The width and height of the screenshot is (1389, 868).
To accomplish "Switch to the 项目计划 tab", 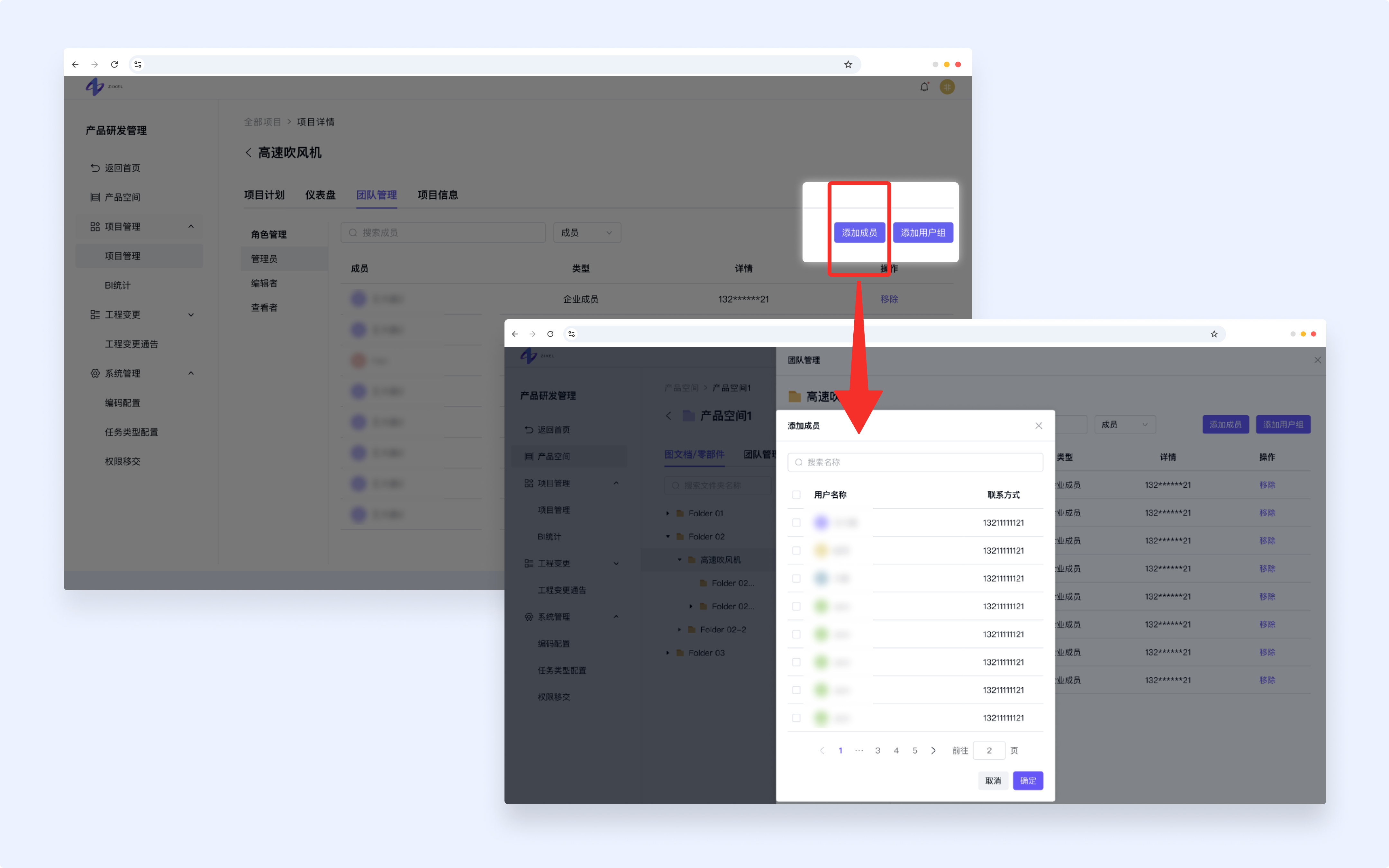I will click(264, 194).
